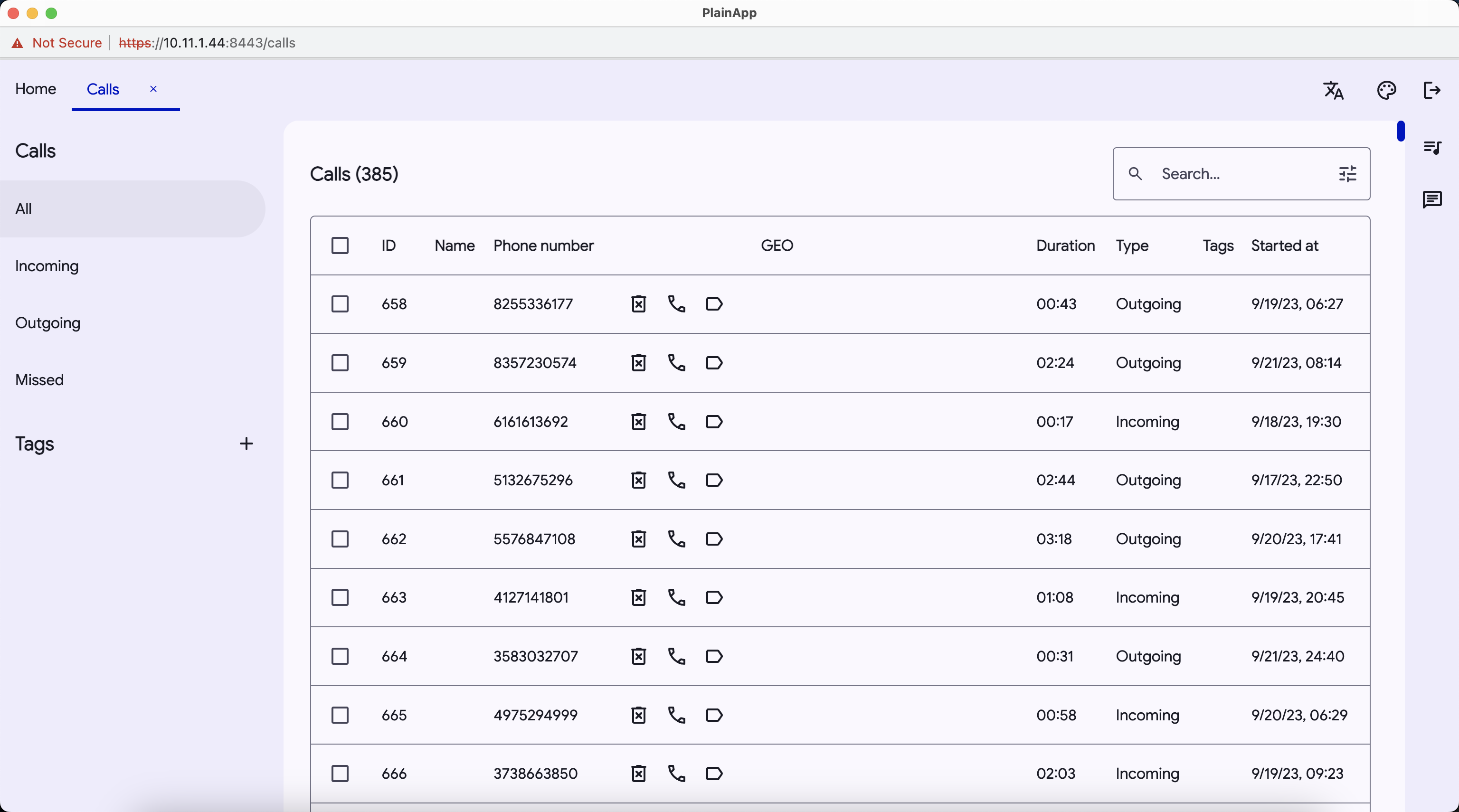Select the checkbox for call 659
This screenshot has width=1459, height=812.
click(340, 363)
